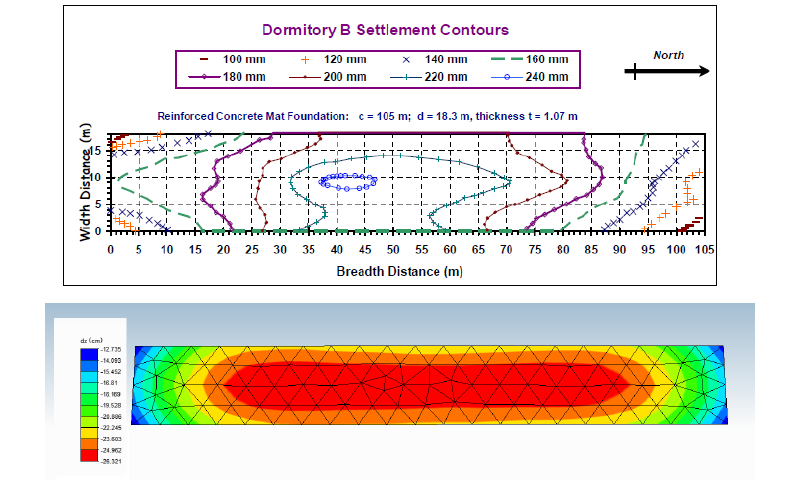Screen dimensions: 800x480
Task: Click breadth axis tick label 80
Action: pyautogui.click(x=563, y=250)
